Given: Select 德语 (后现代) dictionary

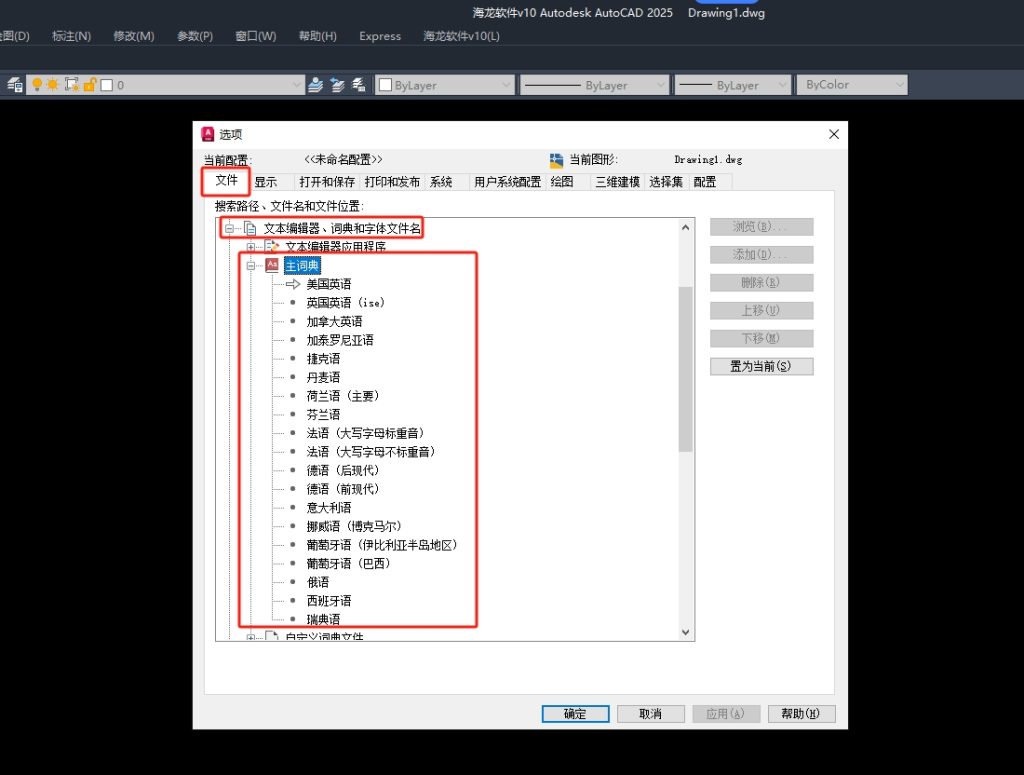Looking at the screenshot, I should [x=343, y=470].
